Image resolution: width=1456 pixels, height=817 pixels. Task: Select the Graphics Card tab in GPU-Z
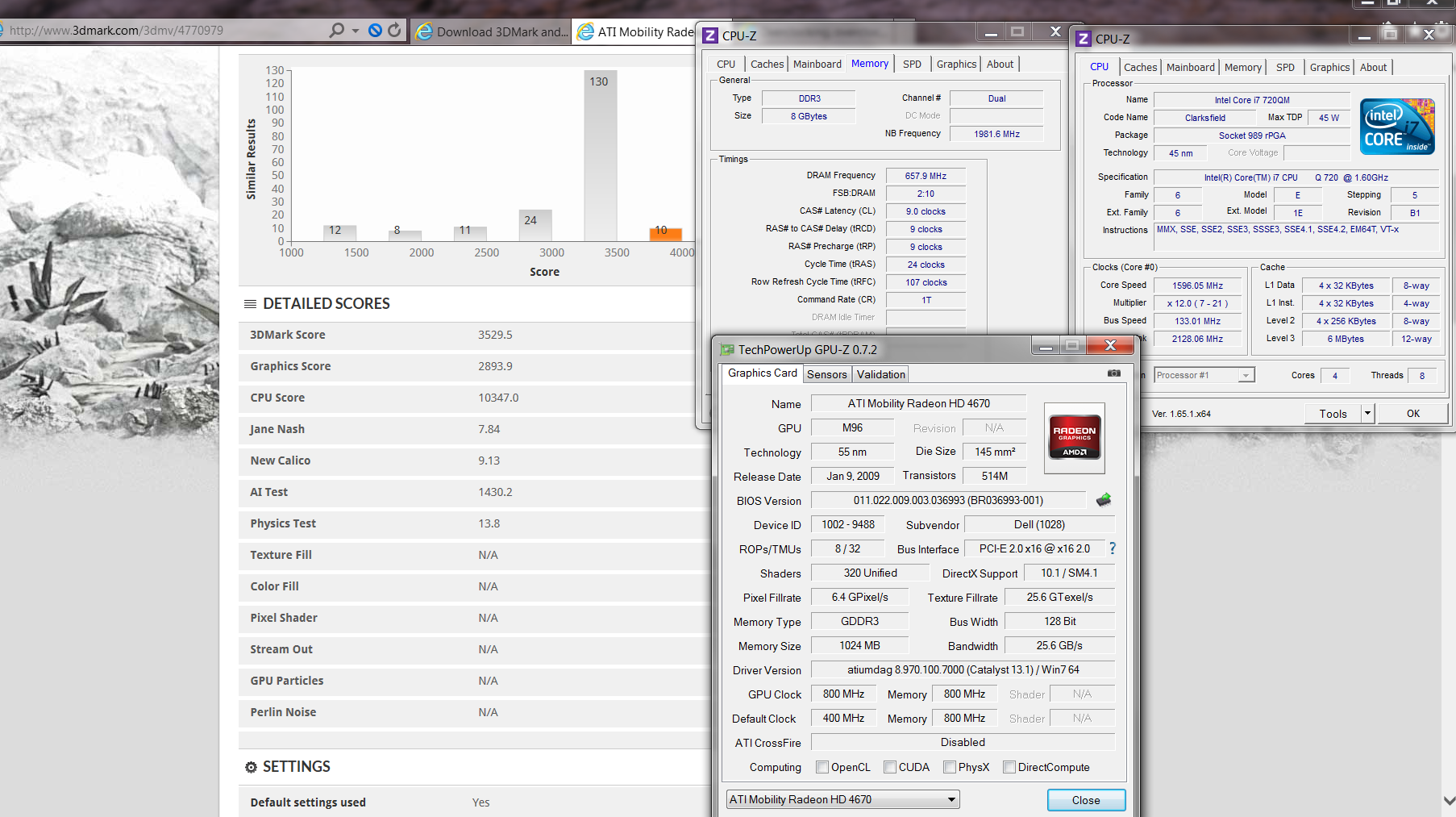(x=763, y=373)
